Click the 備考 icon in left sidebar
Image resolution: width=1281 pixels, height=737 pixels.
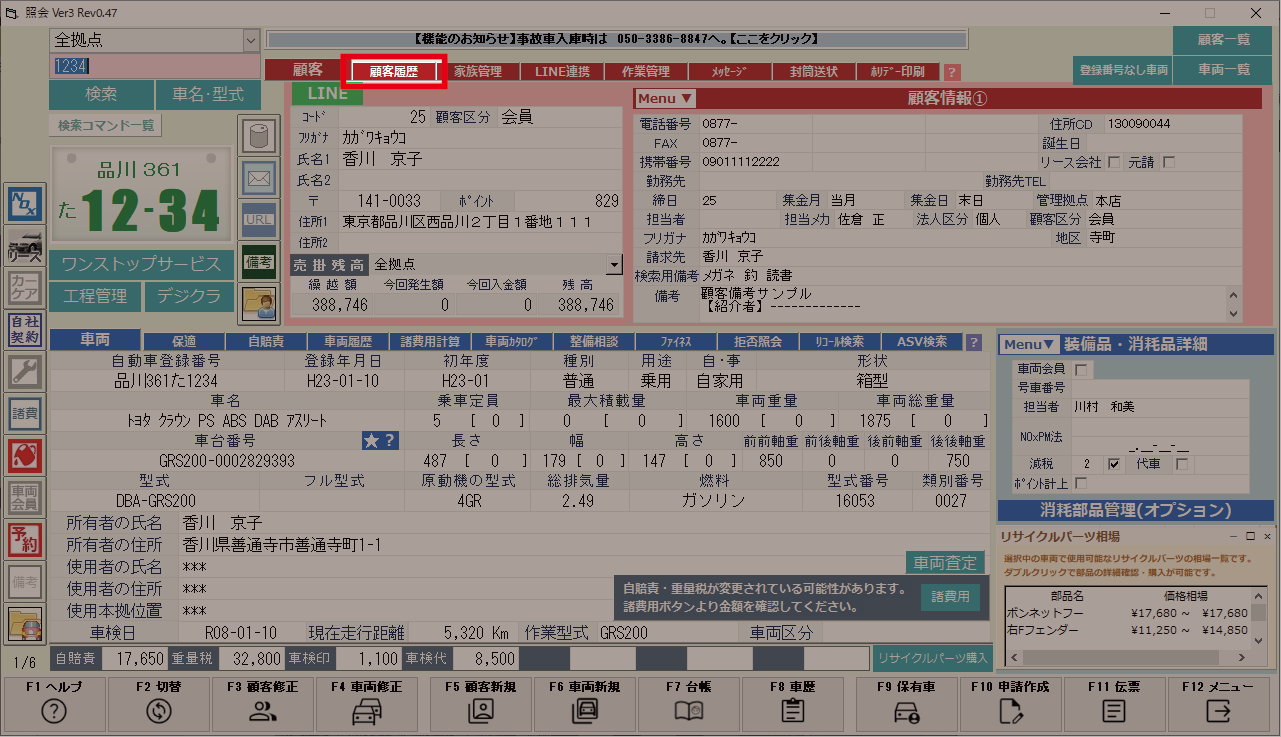coord(25,581)
